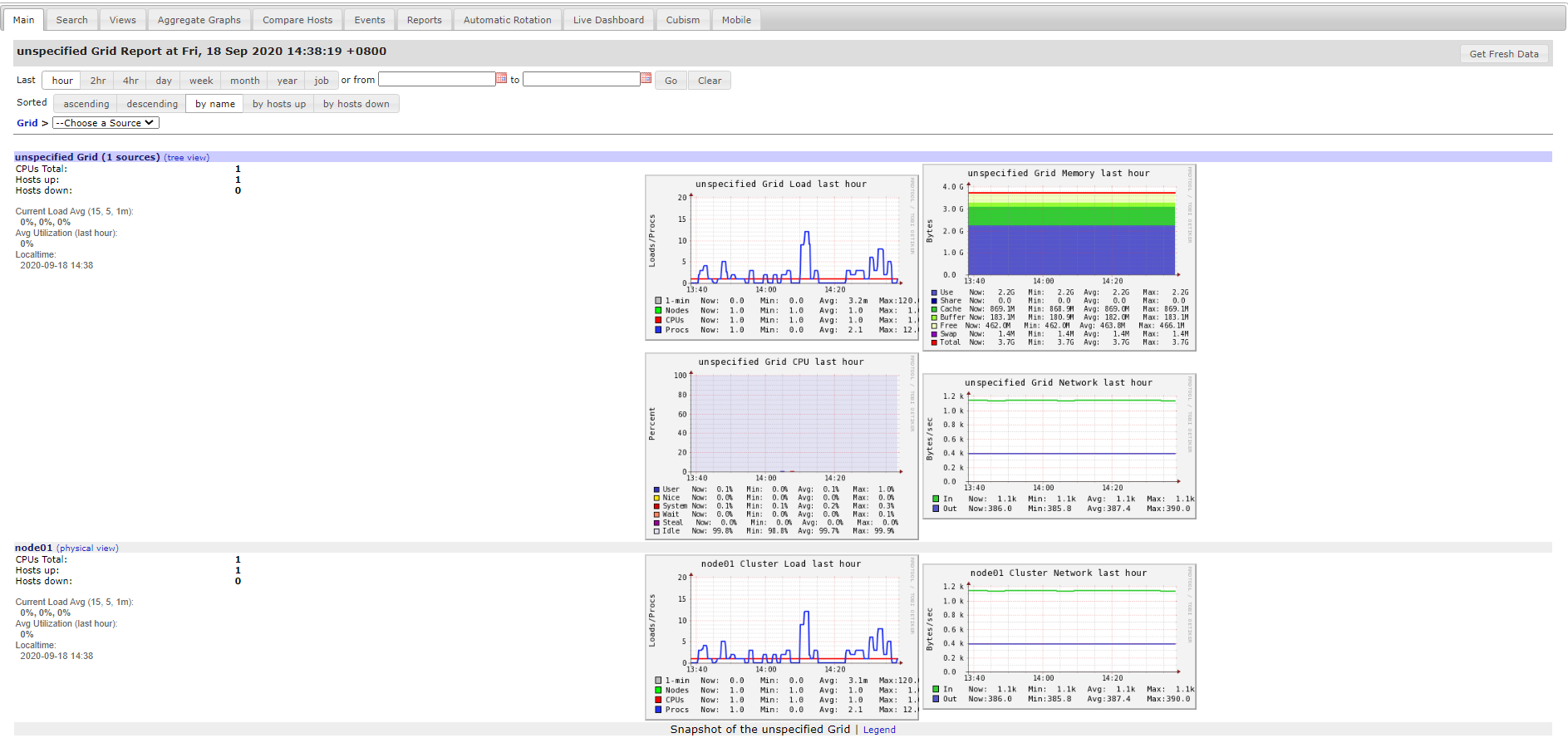Clear the custom date range
The height and width of the screenshot is (738, 1568).
[710, 81]
